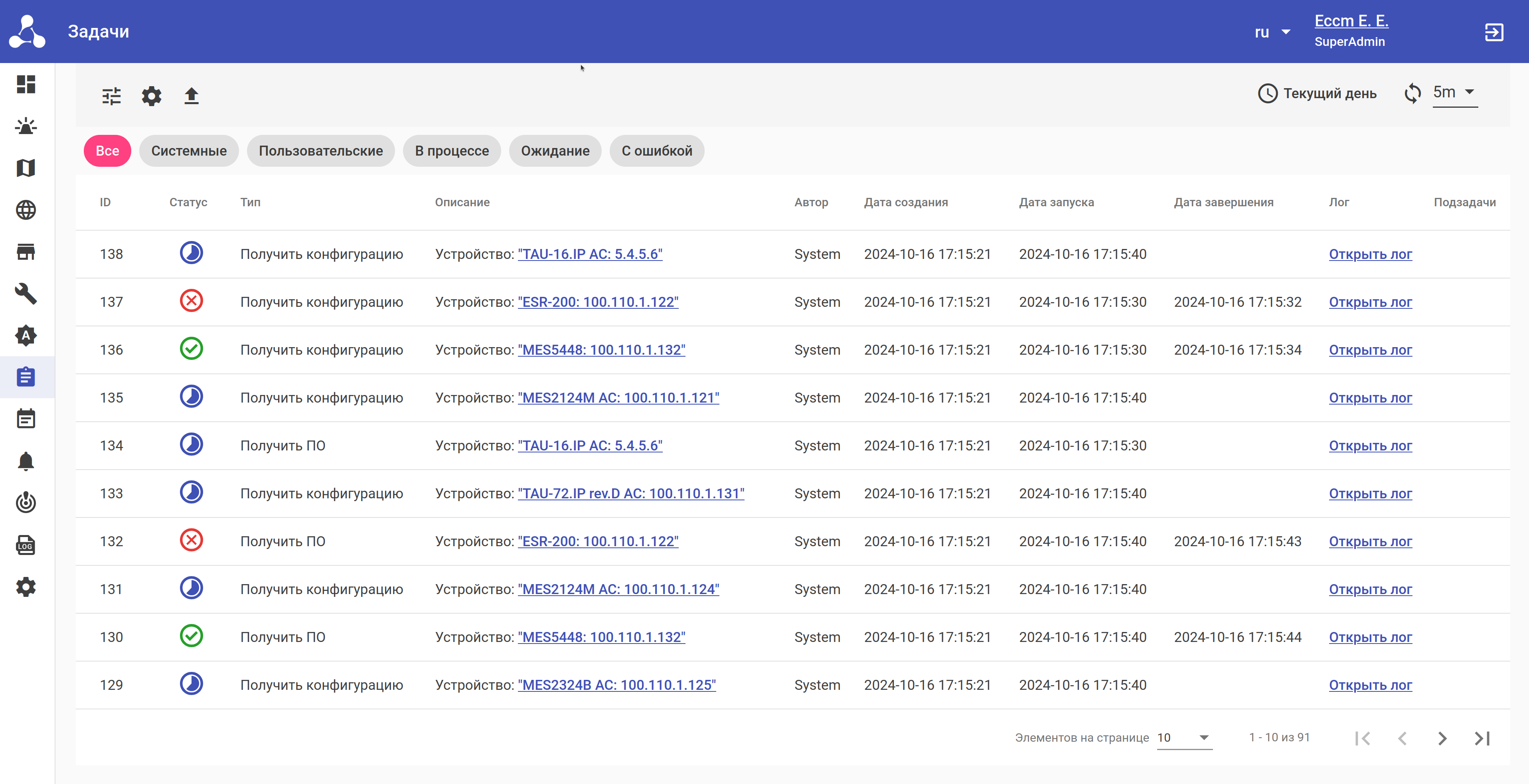
Task: Open the map icon in sidebar
Action: tap(26, 168)
